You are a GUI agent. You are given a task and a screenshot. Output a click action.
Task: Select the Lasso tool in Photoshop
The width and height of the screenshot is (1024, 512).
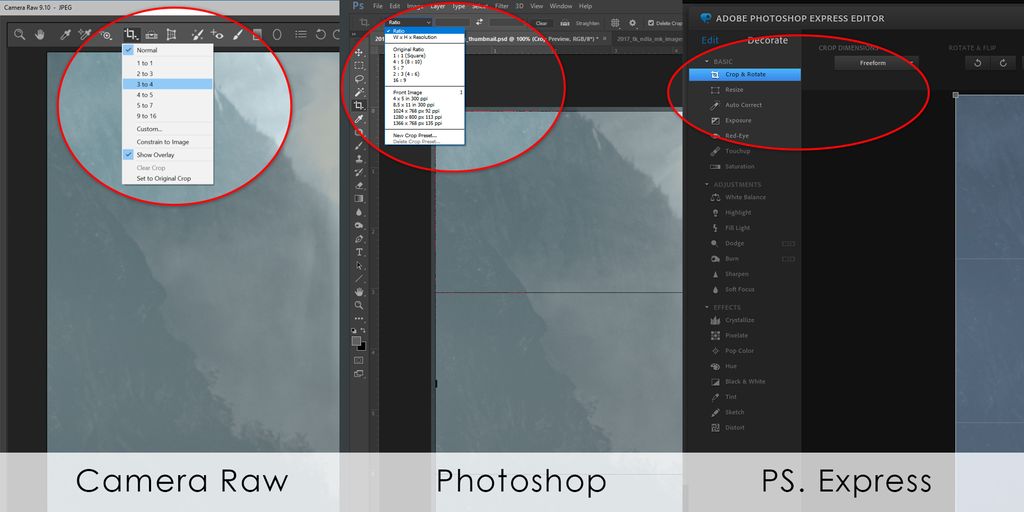[359, 79]
